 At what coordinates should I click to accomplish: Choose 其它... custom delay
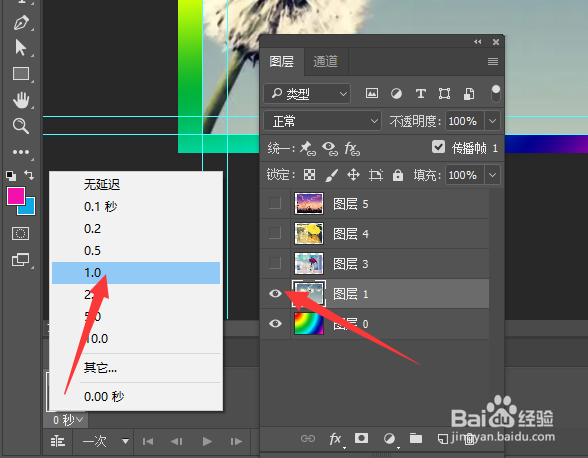136,368
